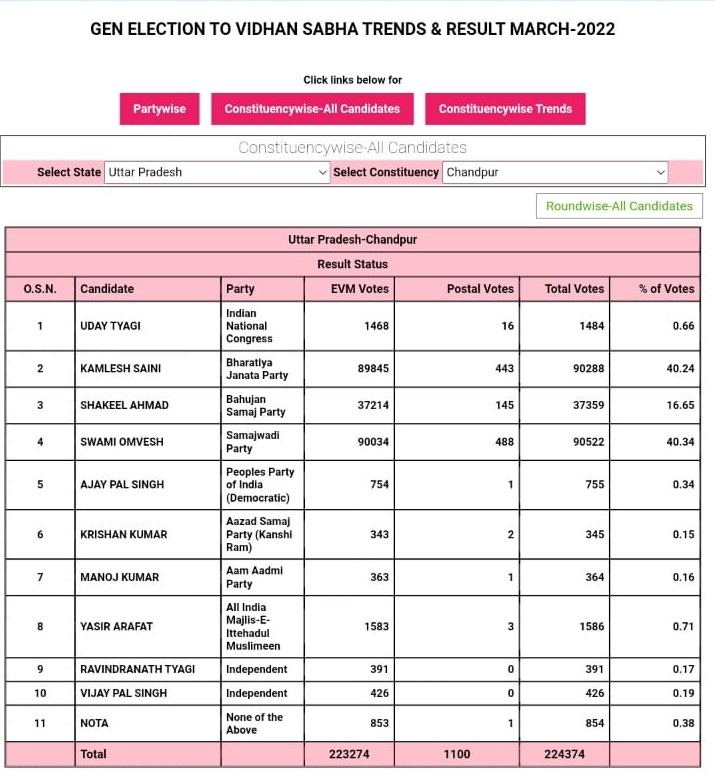Open the Select State dropdown showing Uttar Pradesh
This screenshot has height=777, width=715.
tap(217, 172)
